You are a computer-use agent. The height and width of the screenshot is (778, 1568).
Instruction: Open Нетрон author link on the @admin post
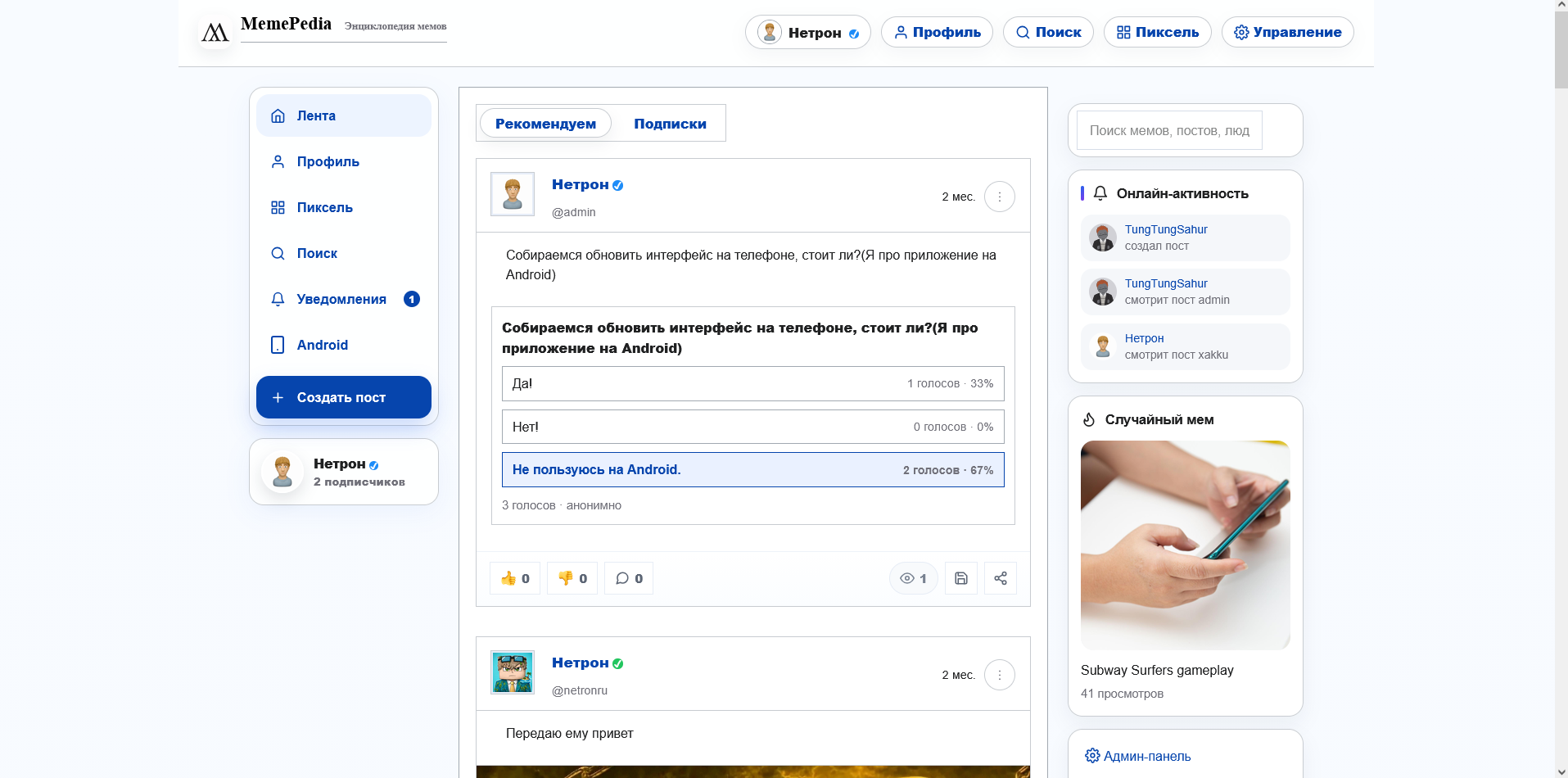[x=580, y=185]
